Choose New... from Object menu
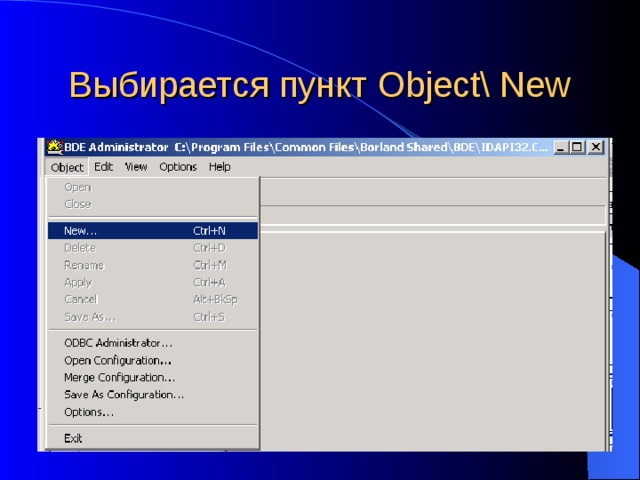 coord(153,231)
